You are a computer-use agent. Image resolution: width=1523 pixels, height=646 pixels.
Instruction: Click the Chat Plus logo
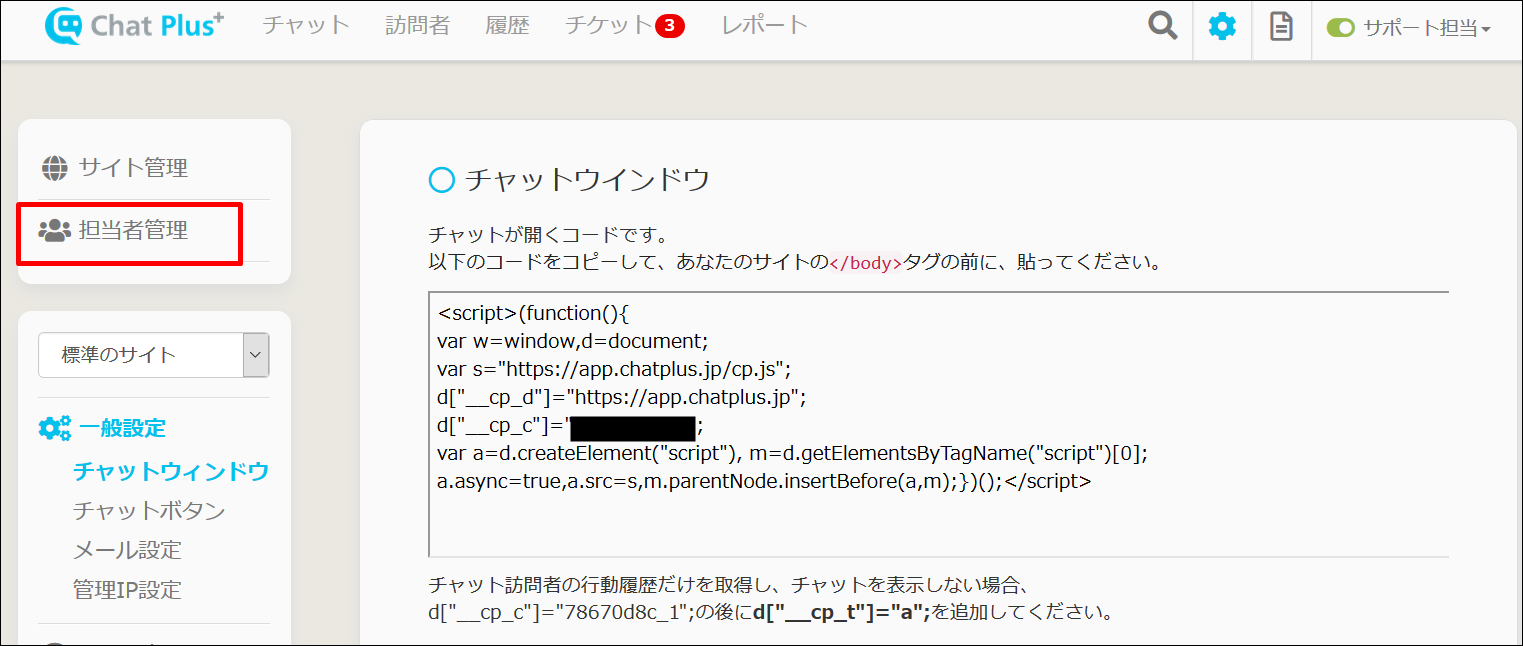pos(134,26)
